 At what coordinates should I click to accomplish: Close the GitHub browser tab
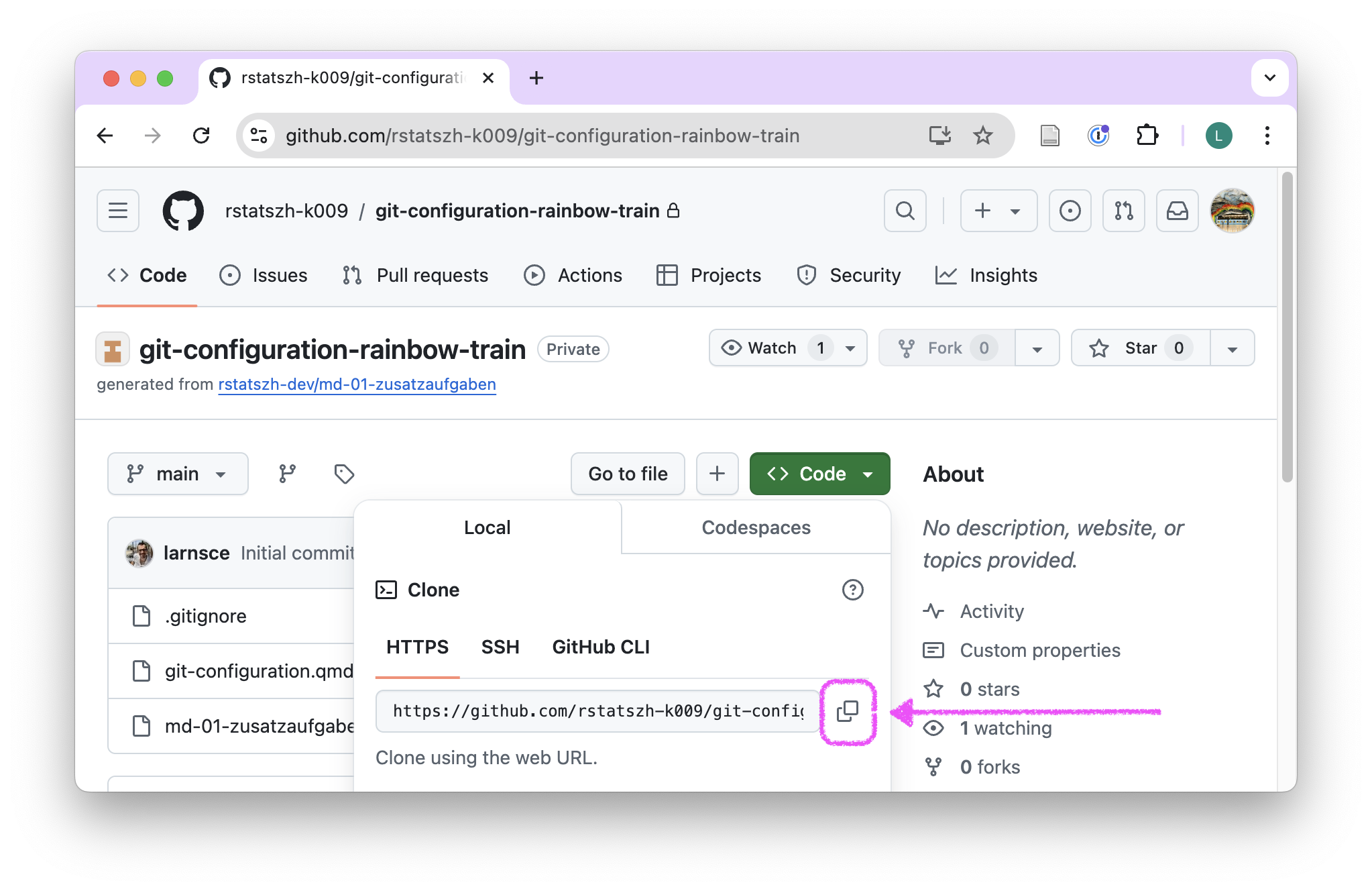pos(488,78)
